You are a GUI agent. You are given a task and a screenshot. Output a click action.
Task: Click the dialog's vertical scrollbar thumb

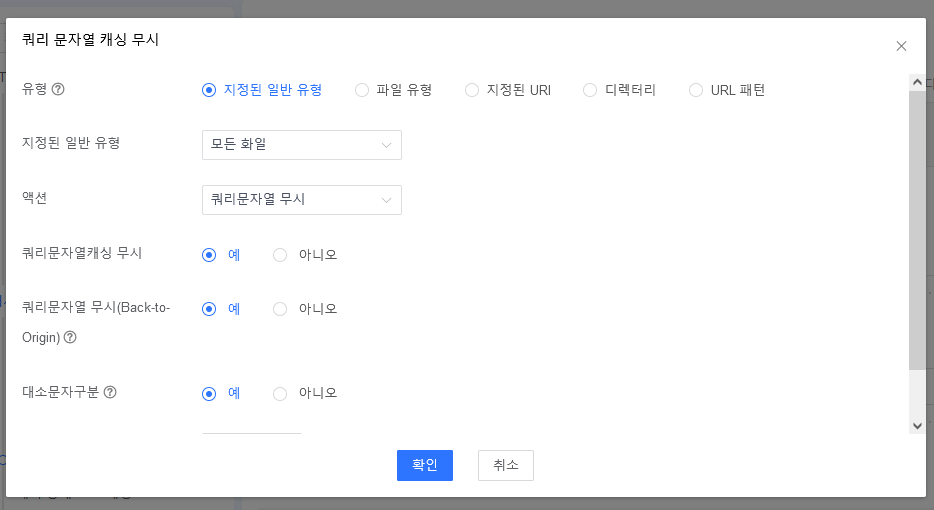[x=917, y=231]
